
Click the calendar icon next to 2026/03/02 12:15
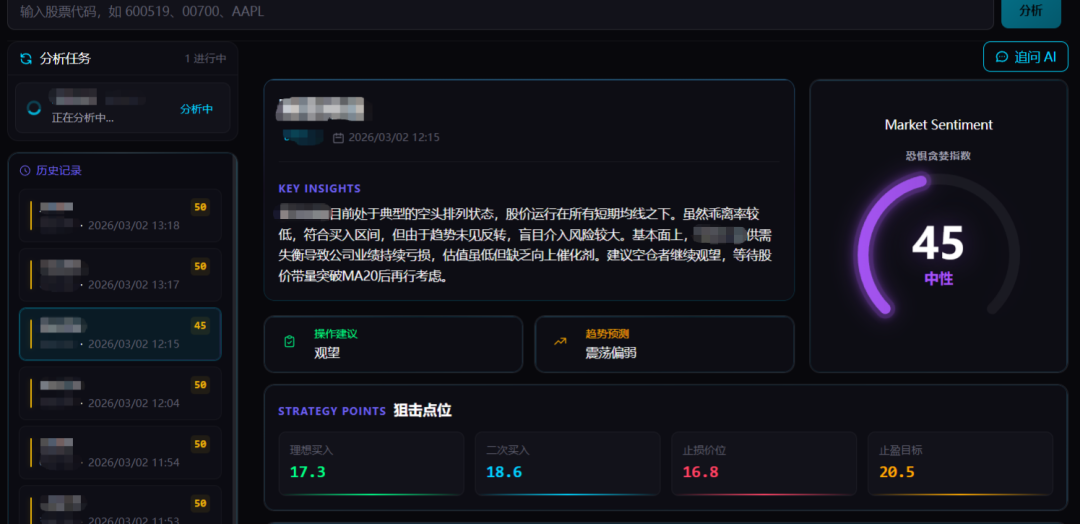[x=338, y=138]
